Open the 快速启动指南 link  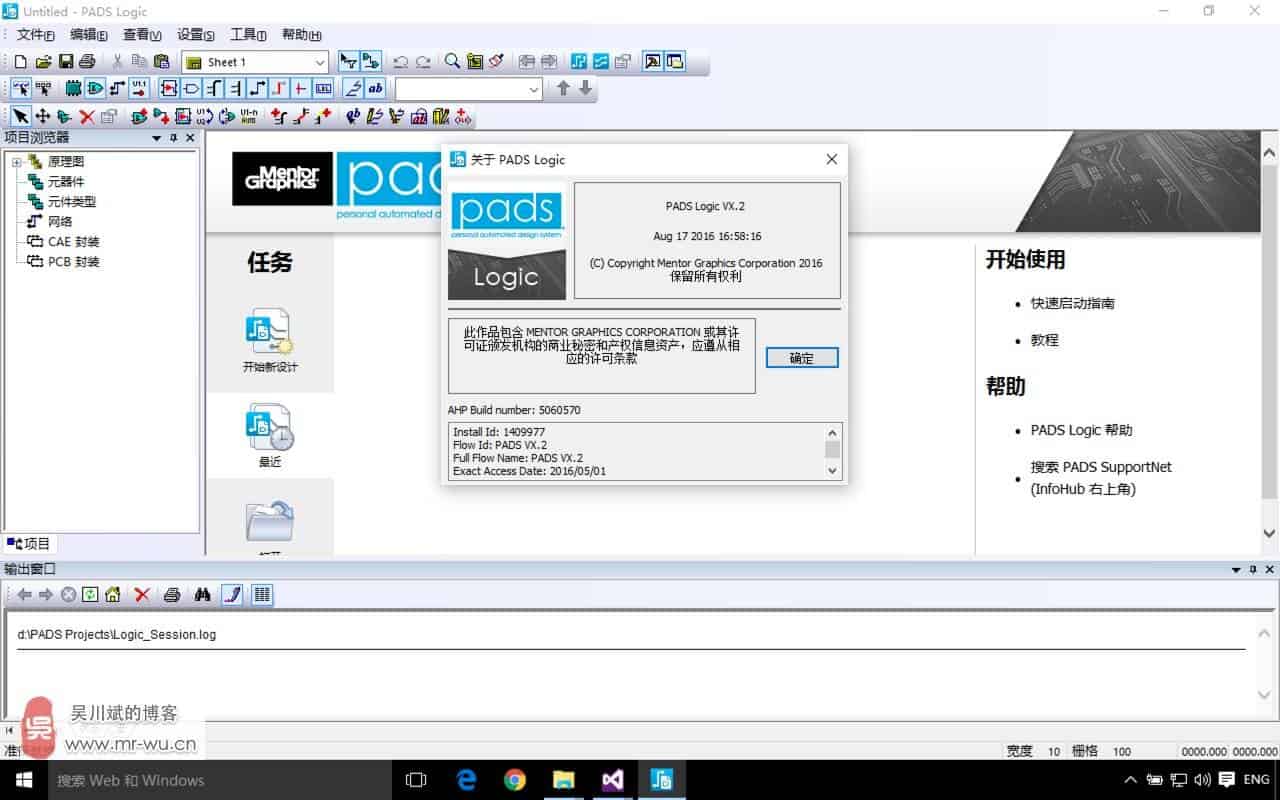pos(1072,303)
